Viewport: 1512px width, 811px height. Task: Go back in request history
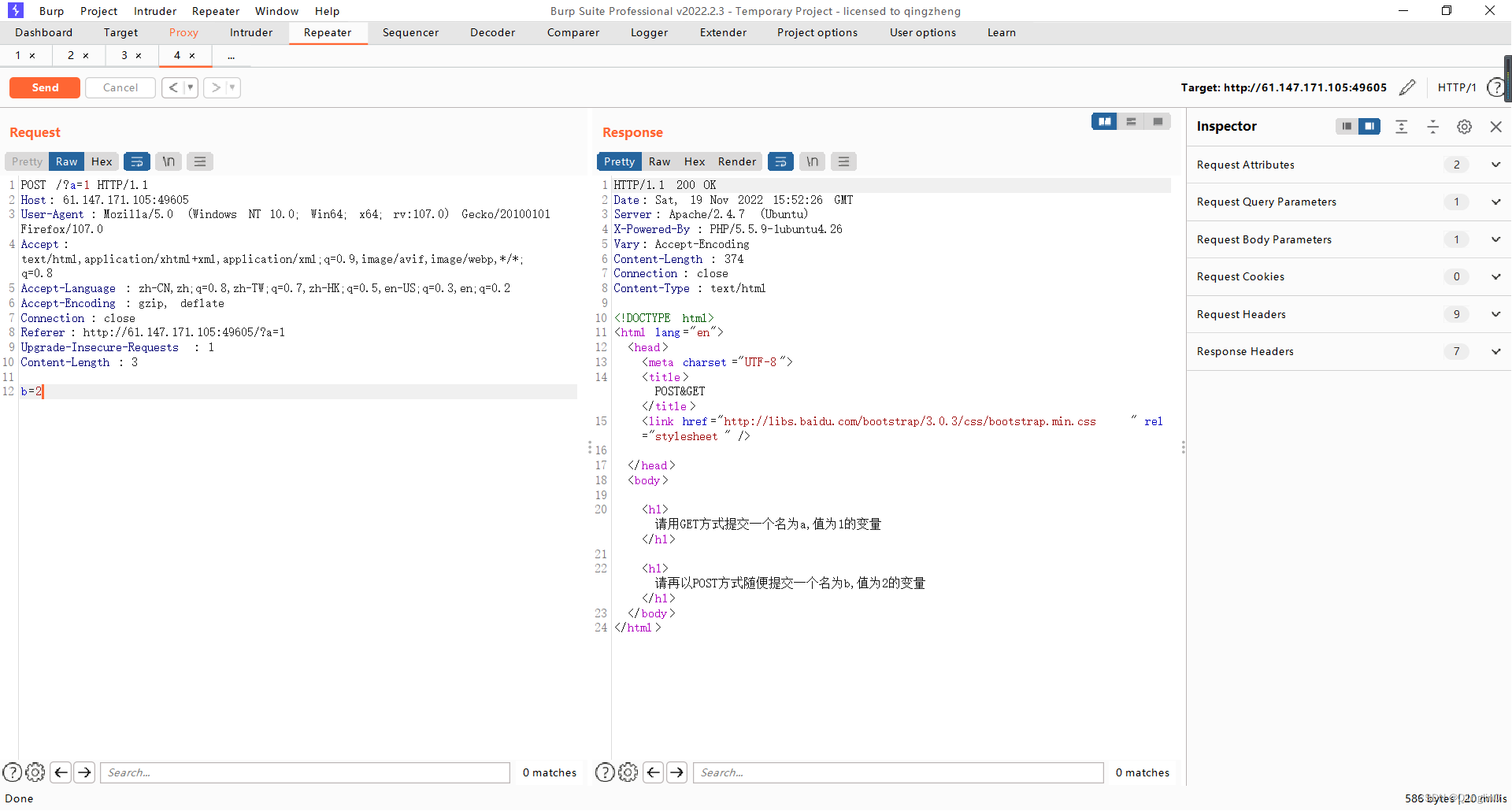[172, 87]
